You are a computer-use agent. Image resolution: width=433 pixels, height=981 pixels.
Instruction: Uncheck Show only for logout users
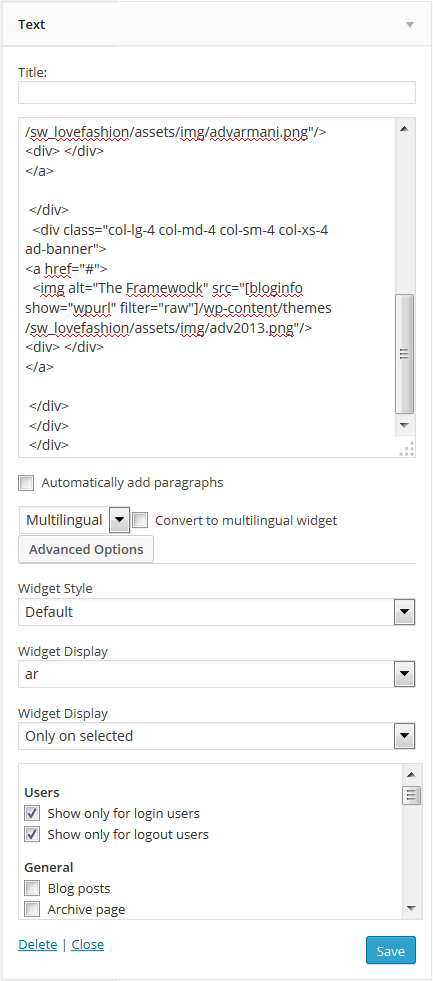(32, 834)
